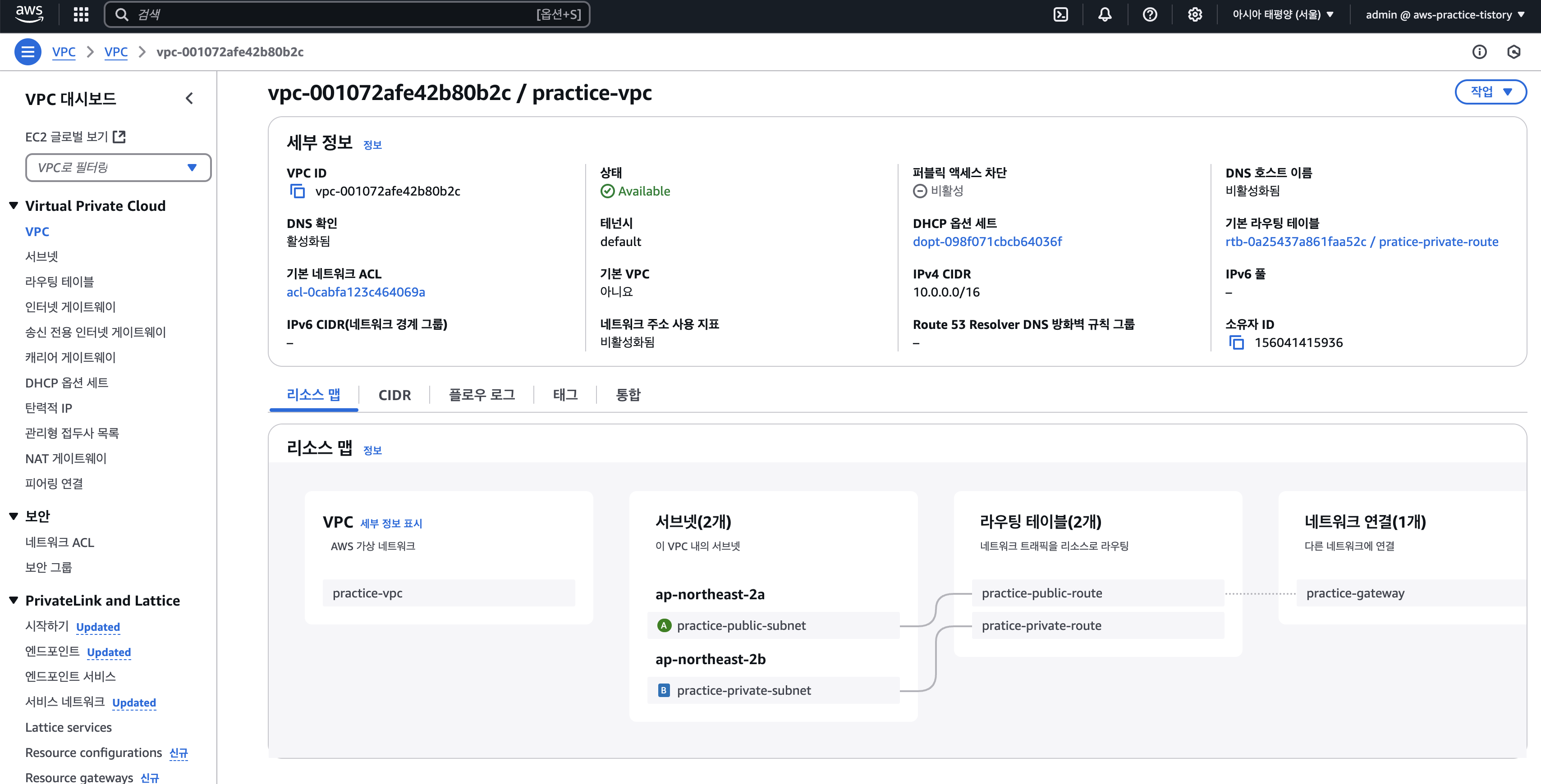Copy the owner ID 156041415936
1541x784 pixels.
(x=1236, y=343)
